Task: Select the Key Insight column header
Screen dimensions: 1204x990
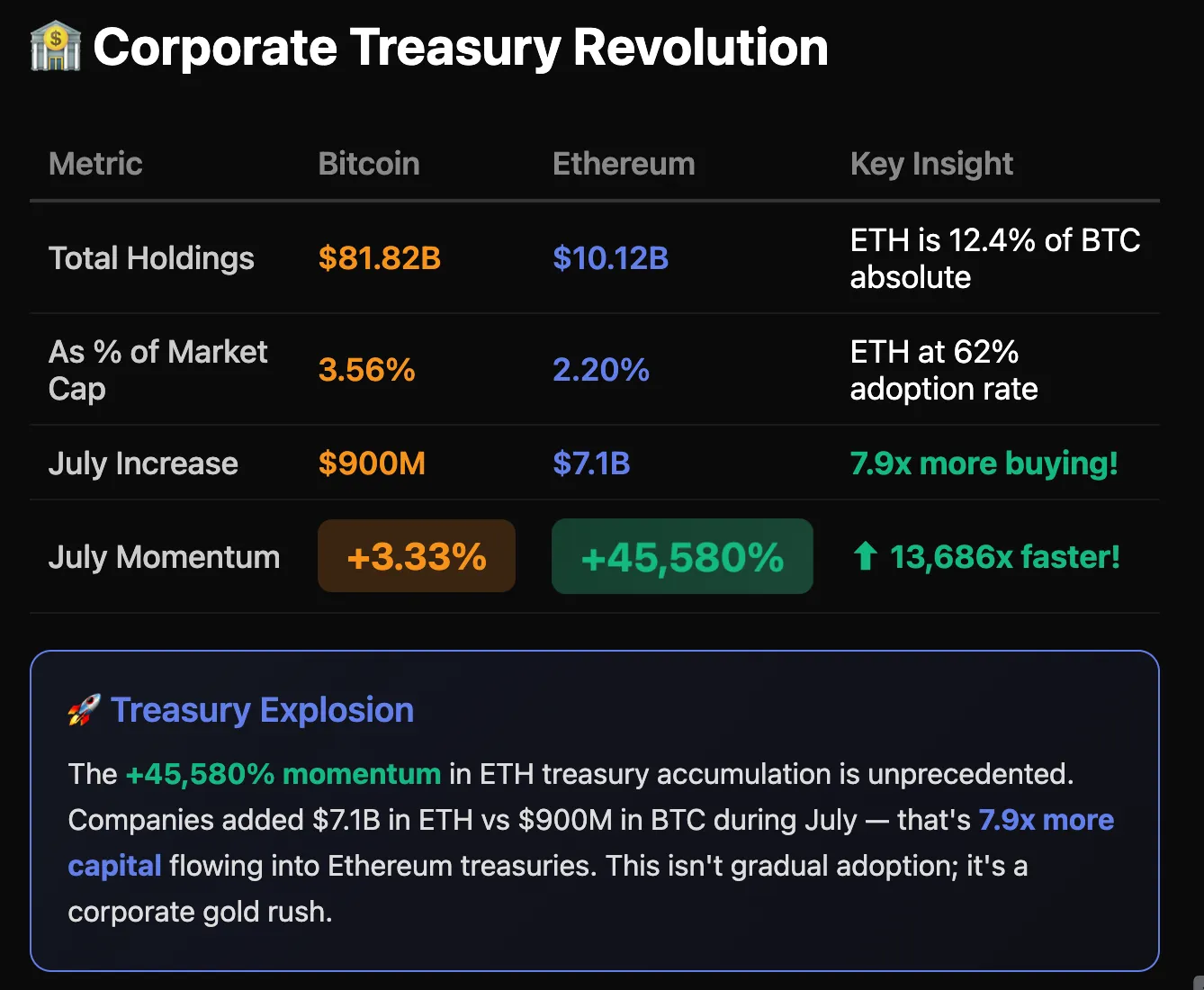Action: pos(931,164)
